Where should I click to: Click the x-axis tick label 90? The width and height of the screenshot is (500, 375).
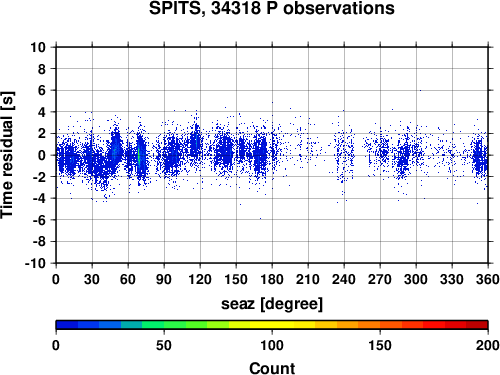164,279
